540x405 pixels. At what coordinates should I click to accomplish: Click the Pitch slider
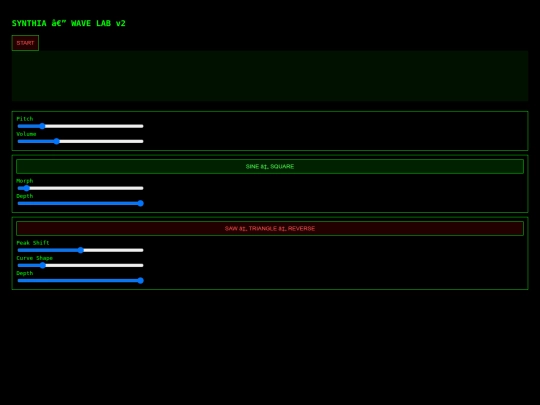point(80,126)
